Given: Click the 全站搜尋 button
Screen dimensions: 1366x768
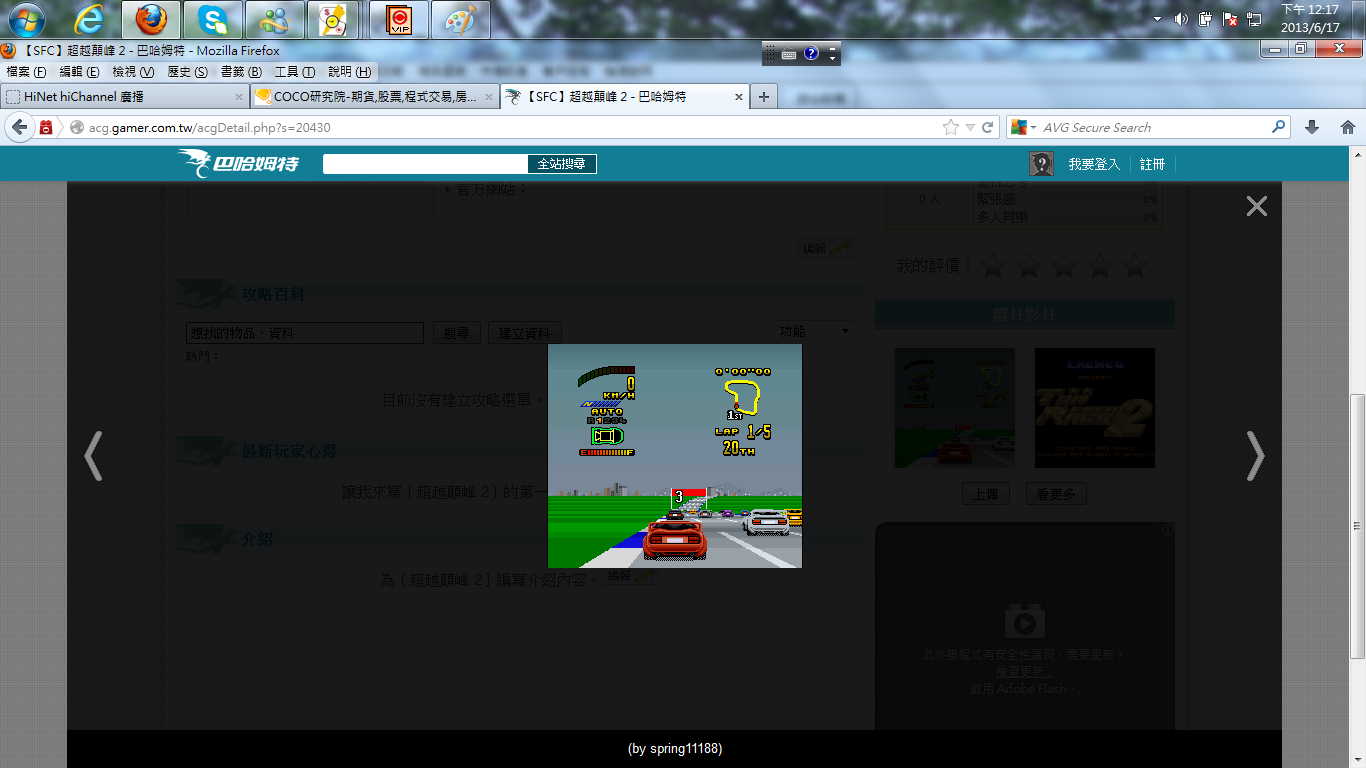Looking at the screenshot, I should coord(561,164).
